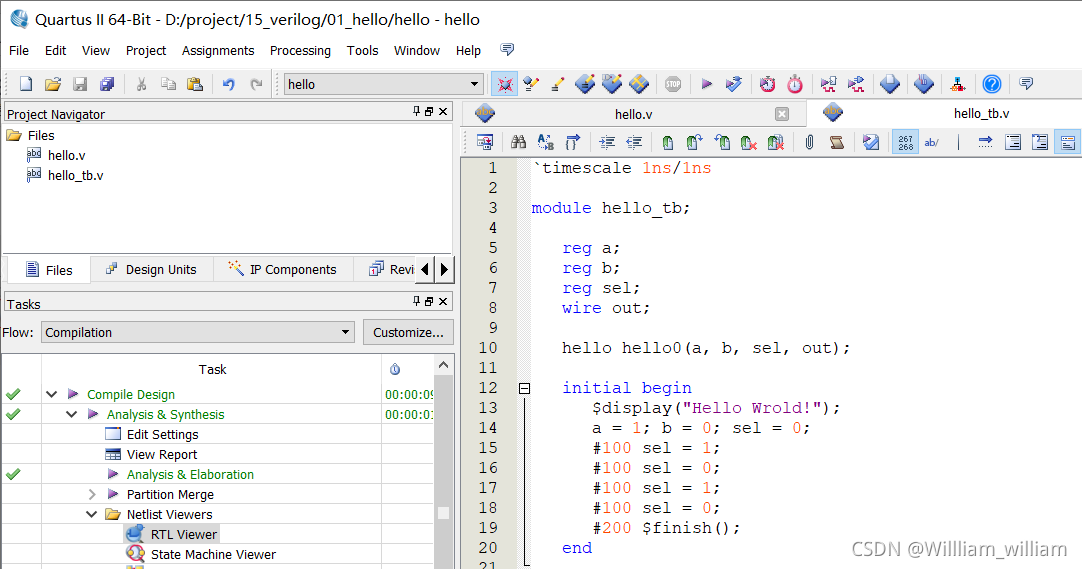Click the Clear All Bookmarks icon

(x=776, y=142)
